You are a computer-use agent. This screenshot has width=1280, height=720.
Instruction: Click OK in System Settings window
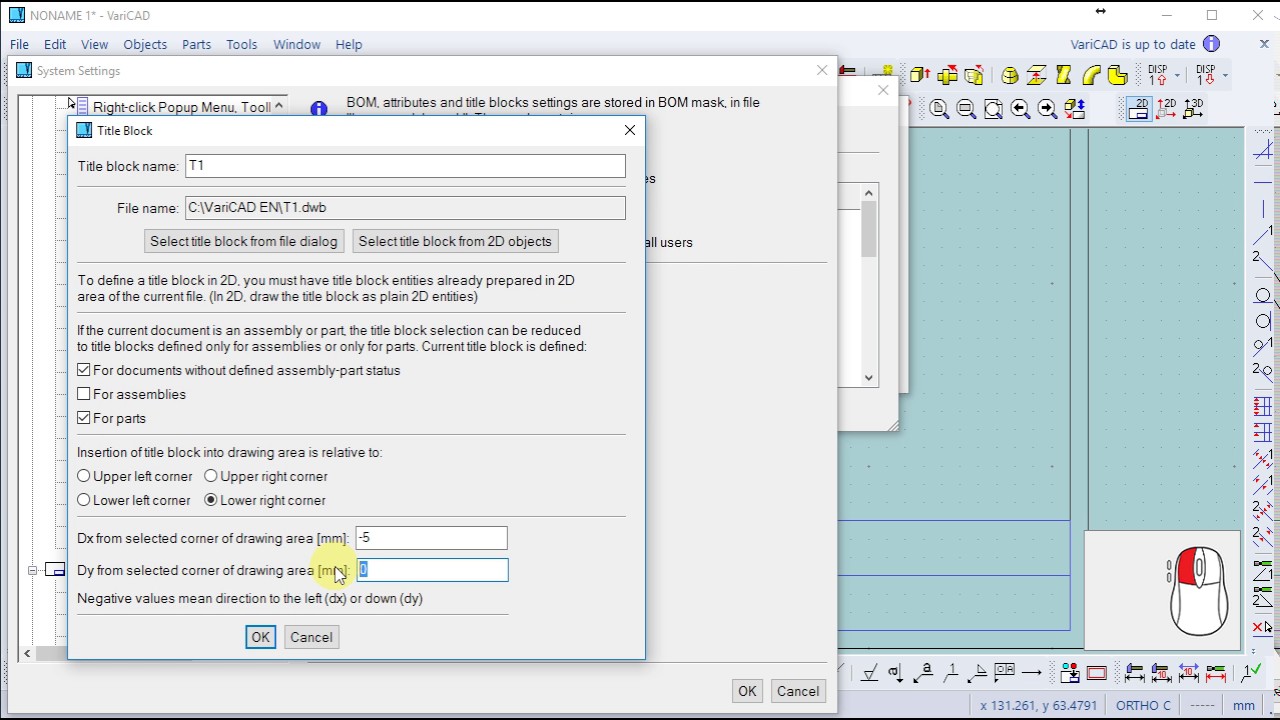[747, 691]
